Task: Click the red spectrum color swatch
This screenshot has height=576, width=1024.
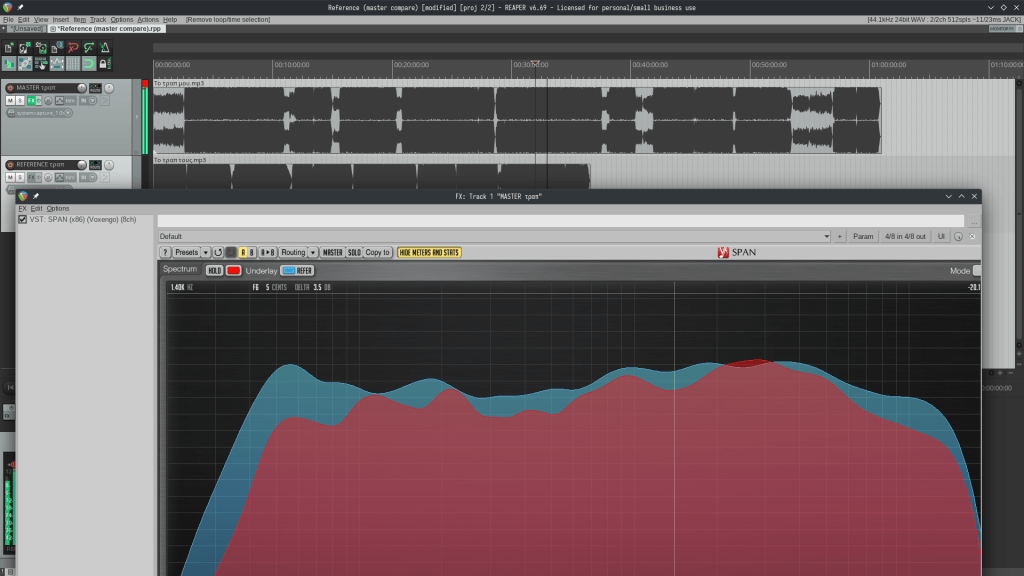Action: [x=233, y=271]
